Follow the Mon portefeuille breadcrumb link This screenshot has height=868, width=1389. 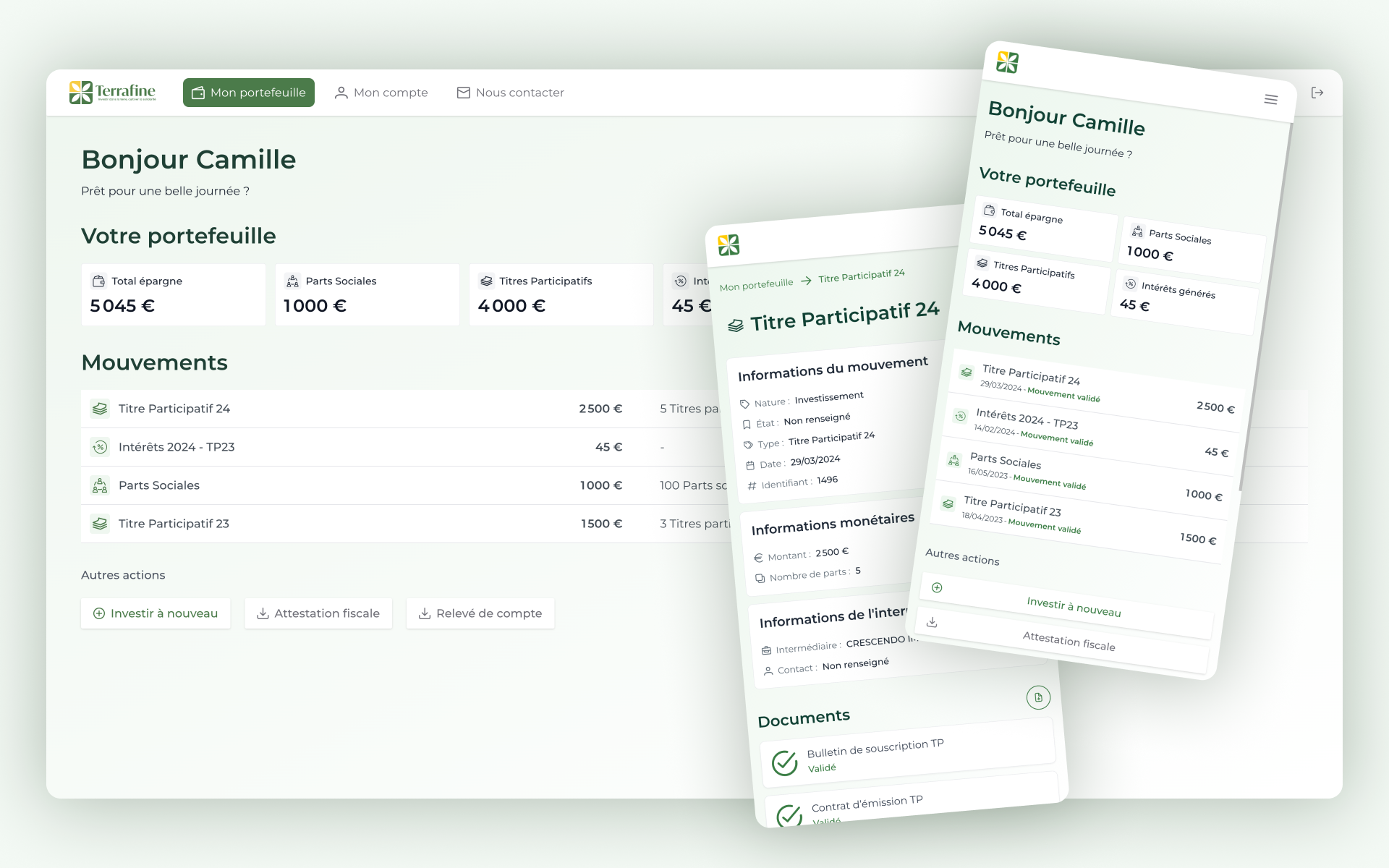click(x=756, y=285)
